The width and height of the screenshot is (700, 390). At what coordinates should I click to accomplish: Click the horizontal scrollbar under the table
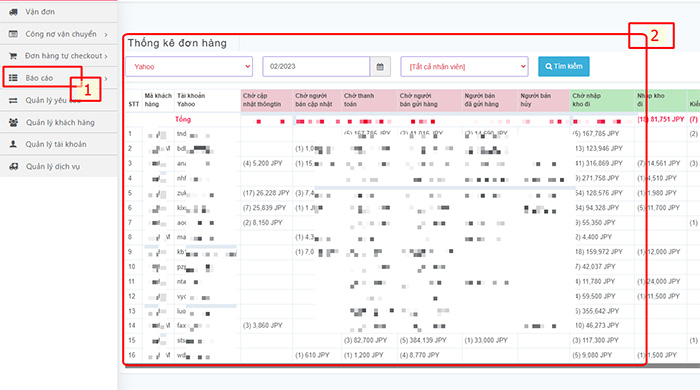[412, 366]
